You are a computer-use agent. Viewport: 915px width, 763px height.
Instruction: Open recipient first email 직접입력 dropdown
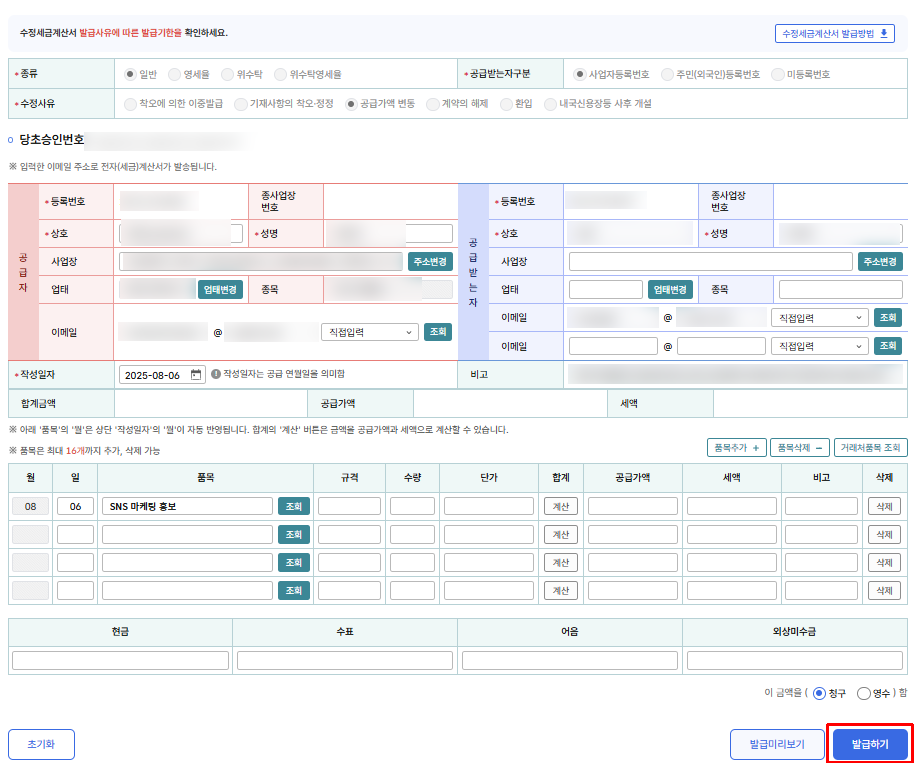click(819, 318)
